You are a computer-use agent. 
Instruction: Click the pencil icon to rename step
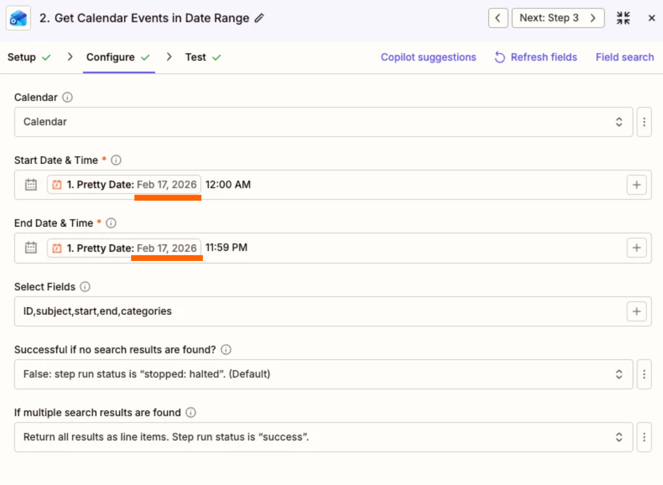pyautogui.click(x=260, y=18)
